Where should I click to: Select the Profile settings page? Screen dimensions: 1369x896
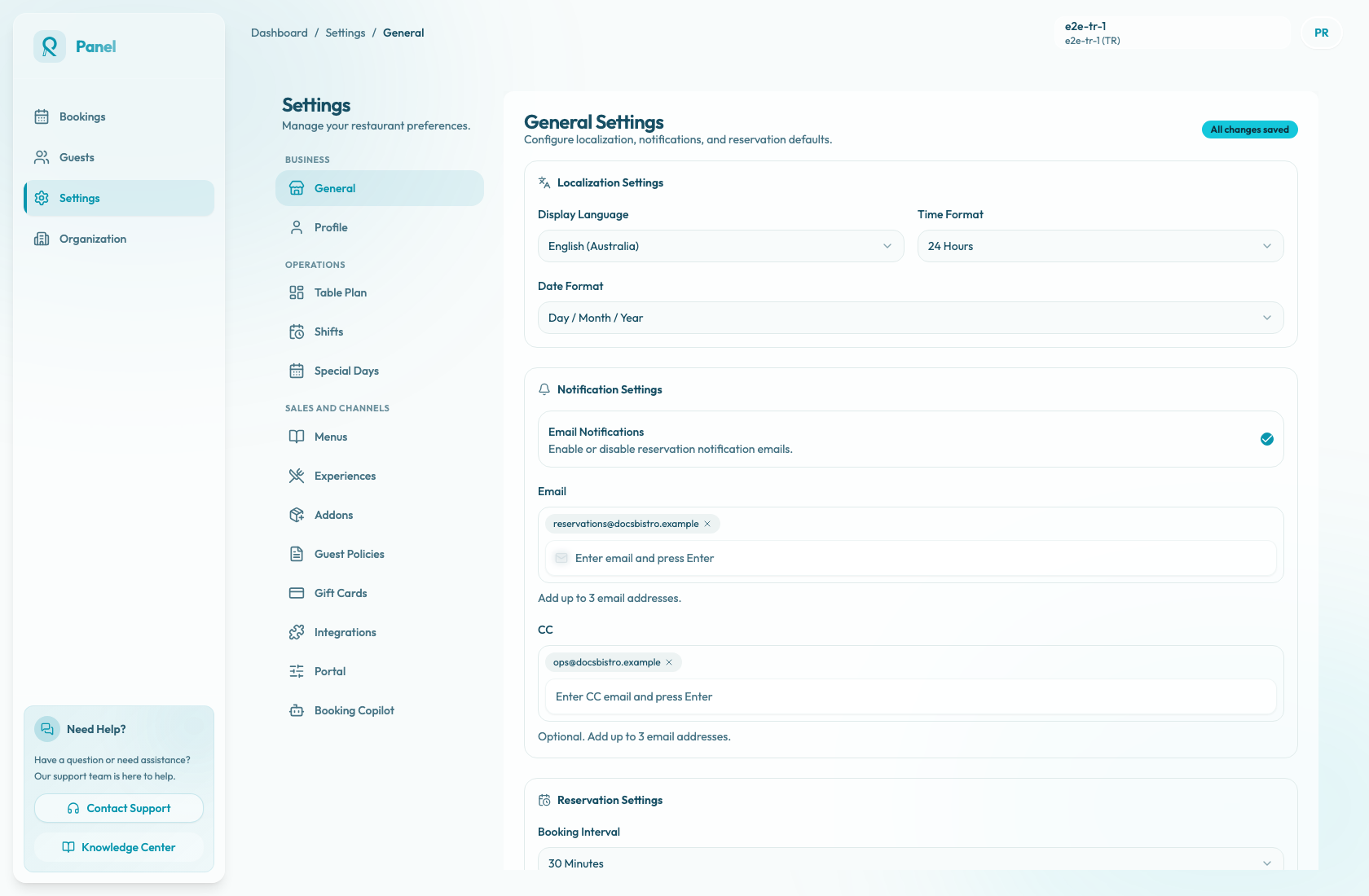click(x=380, y=227)
